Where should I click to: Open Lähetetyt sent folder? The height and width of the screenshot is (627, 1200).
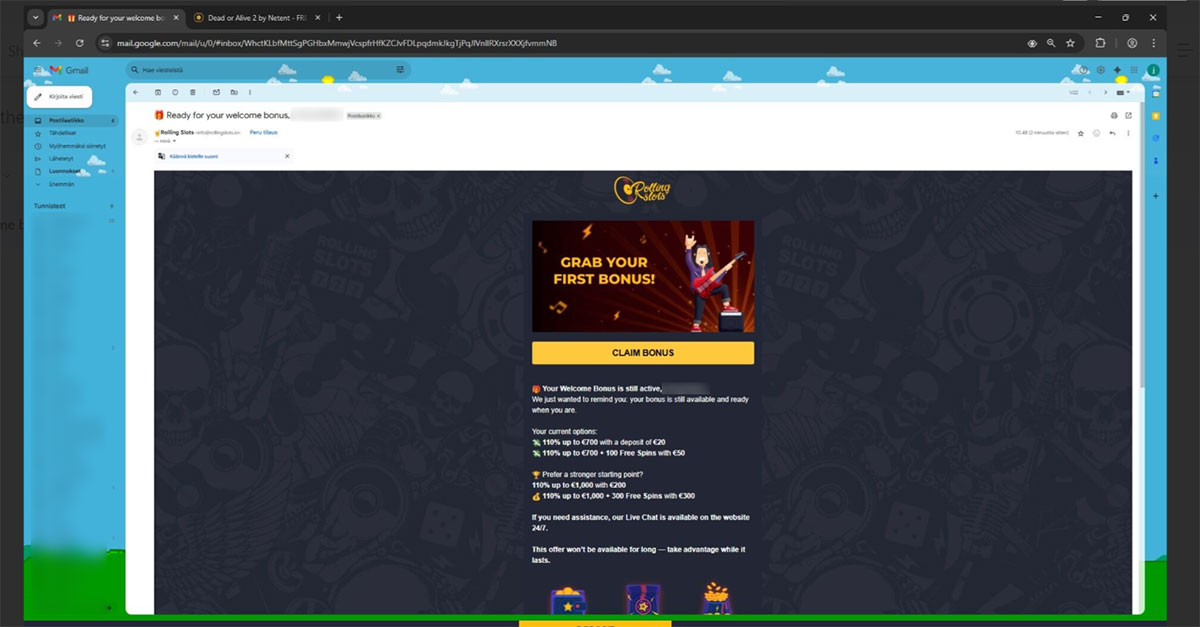coord(60,158)
